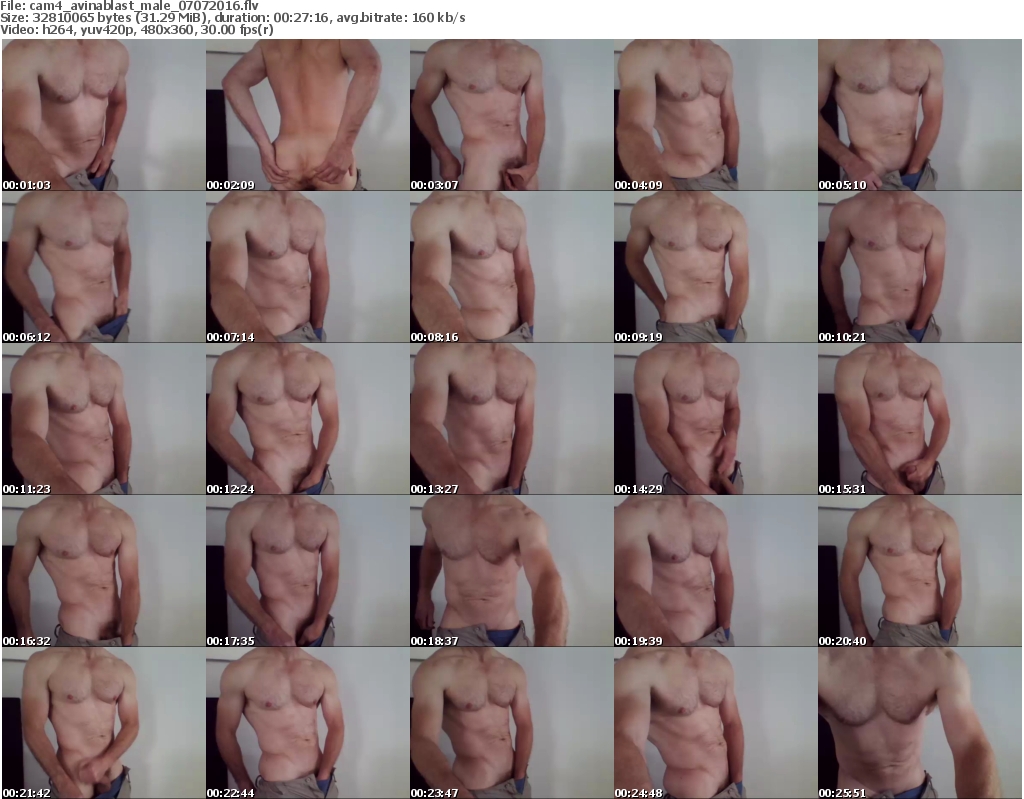The width and height of the screenshot is (1024, 799).
Task: Click the frame stamped 00:04:09
Action: pyautogui.click(x=716, y=114)
